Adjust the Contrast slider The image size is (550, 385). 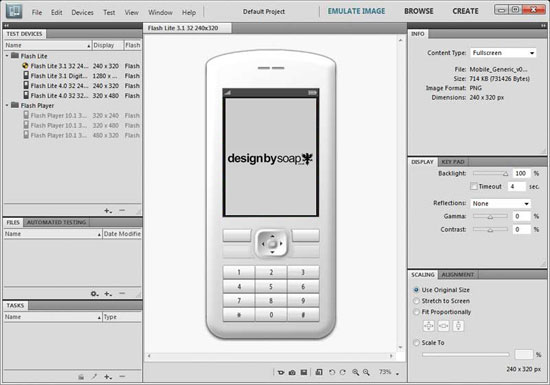tap(490, 230)
